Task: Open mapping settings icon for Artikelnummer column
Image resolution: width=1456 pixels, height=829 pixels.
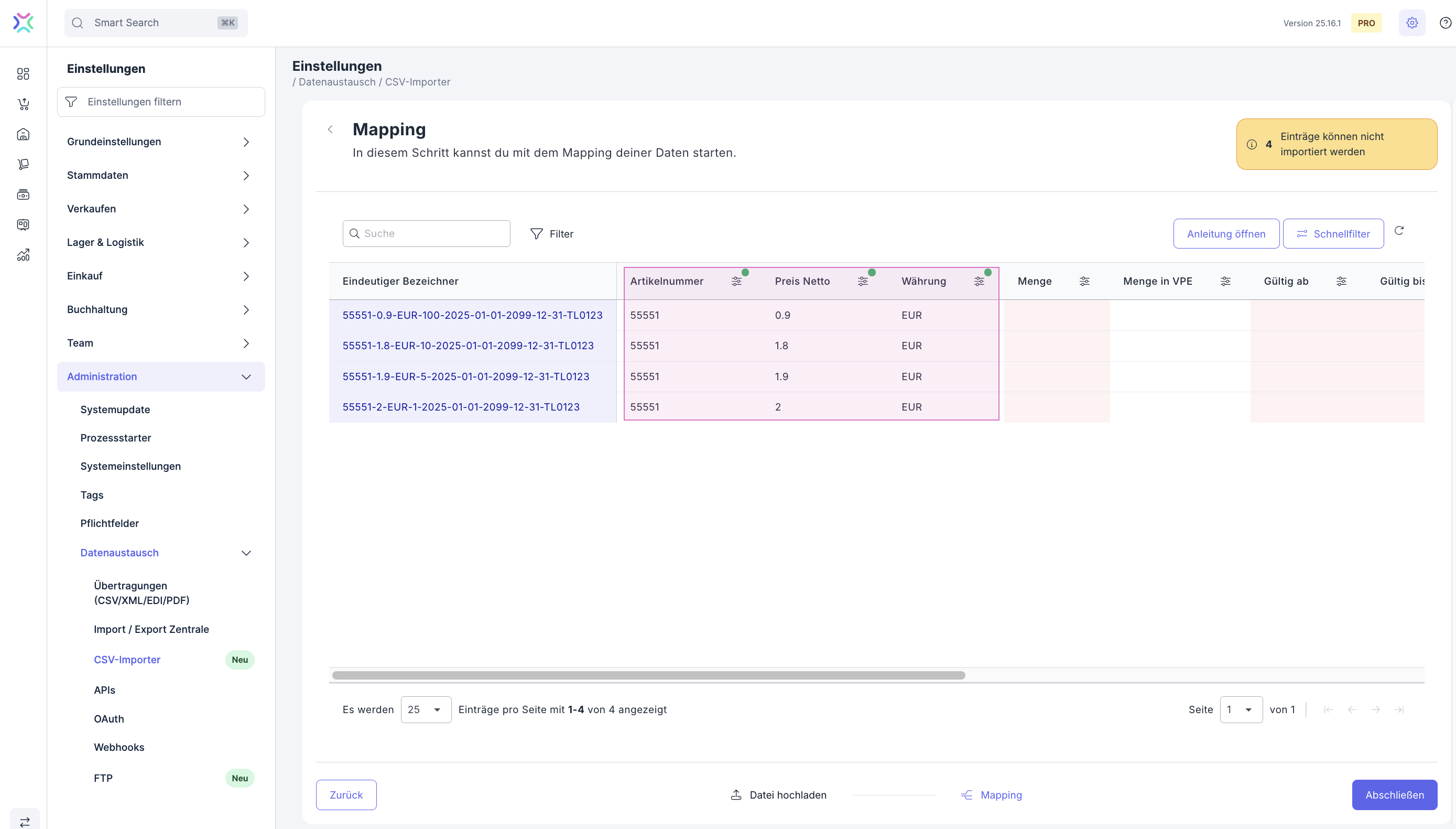Action: [x=736, y=281]
